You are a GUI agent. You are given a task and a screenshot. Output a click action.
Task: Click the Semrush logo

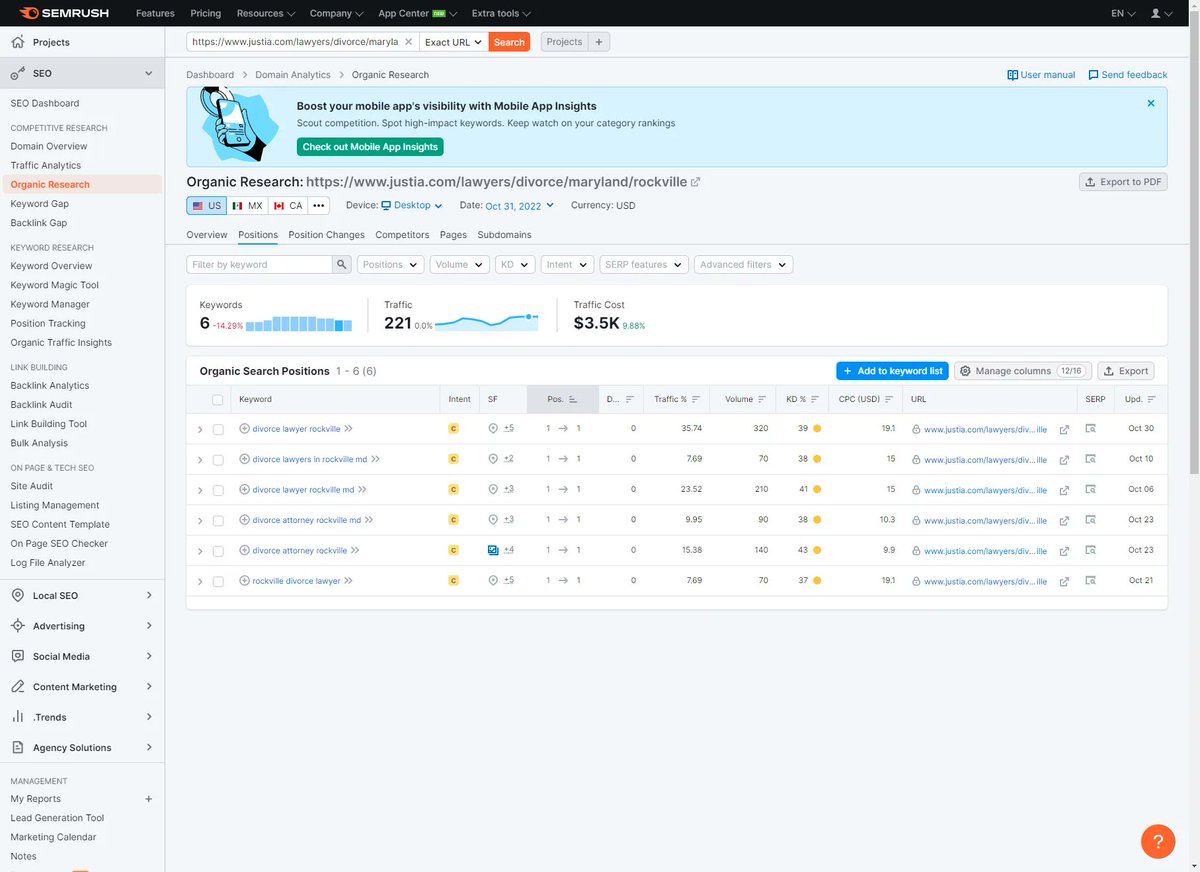(64, 13)
